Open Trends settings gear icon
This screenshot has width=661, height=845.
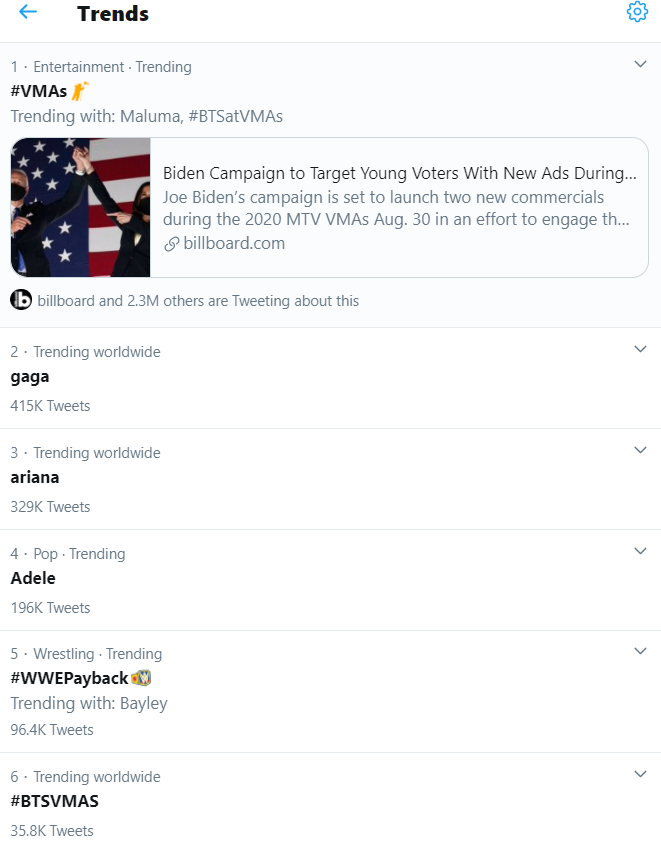pyautogui.click(x=637, y=11)
